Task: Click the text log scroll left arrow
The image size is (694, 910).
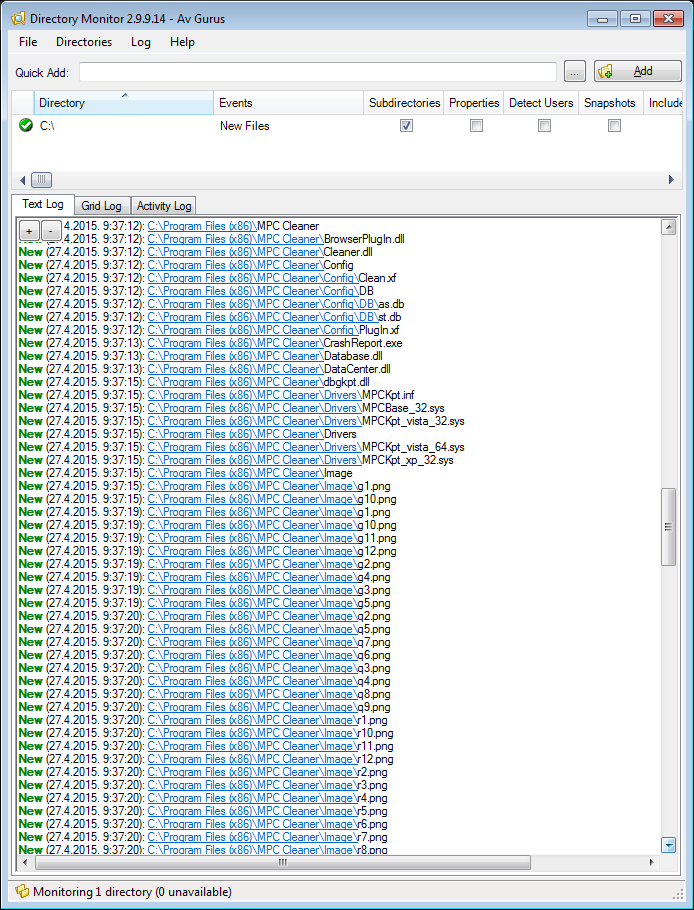Action: click(x=26, y=862)
